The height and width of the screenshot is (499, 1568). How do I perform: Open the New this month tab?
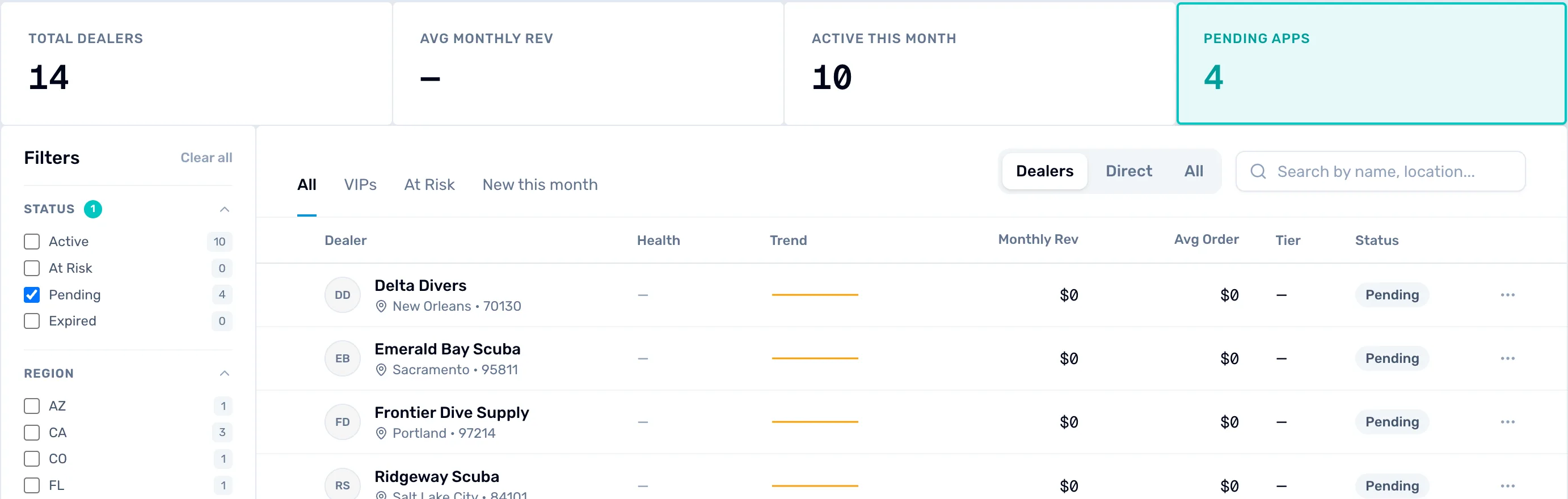tap(540, 184)
